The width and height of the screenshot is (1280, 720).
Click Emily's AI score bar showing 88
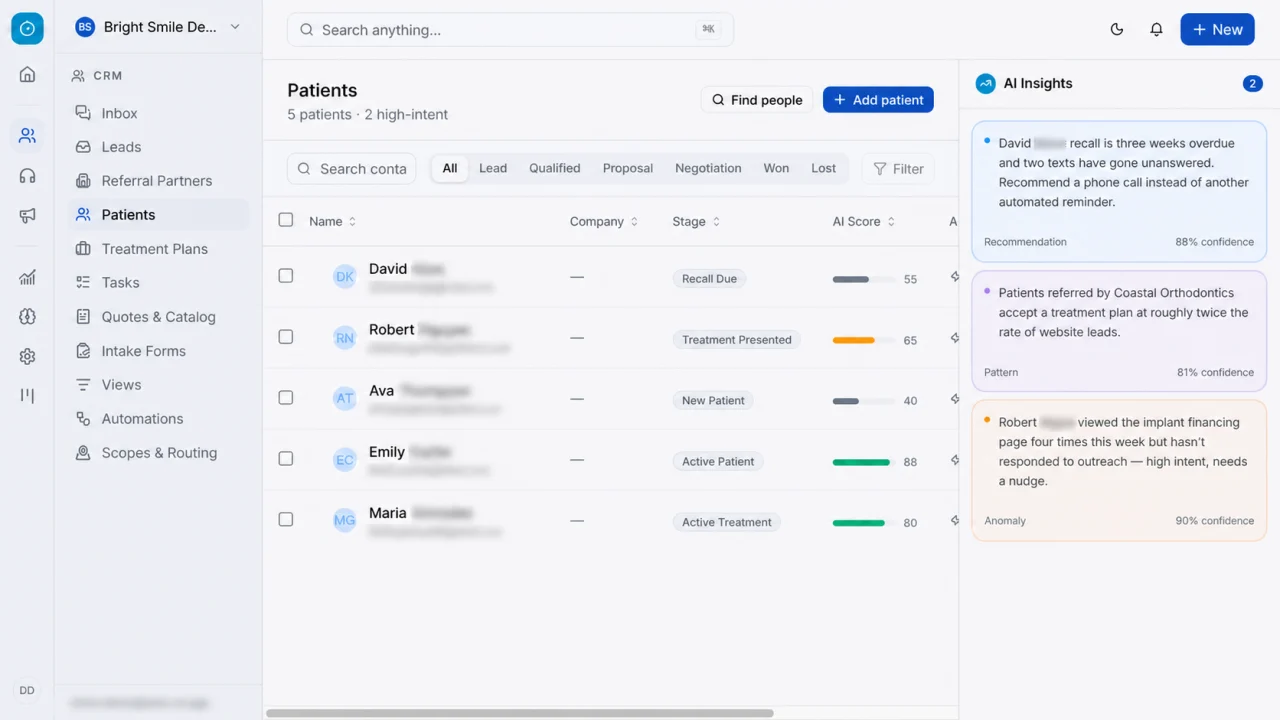pyautogui.click(x=864, y=462)
